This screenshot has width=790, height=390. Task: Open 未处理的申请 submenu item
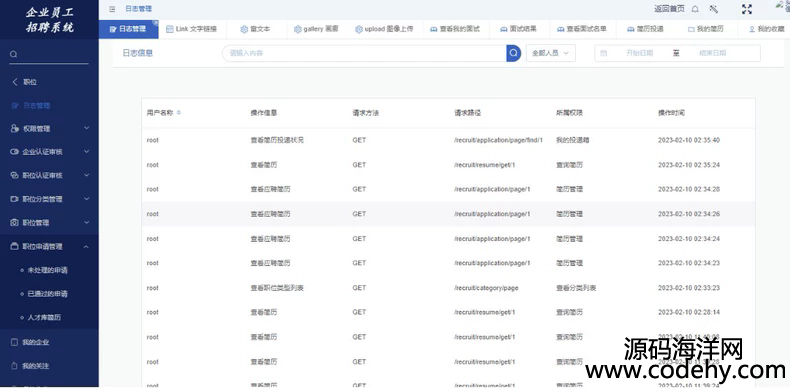click(x=47, y=271)
